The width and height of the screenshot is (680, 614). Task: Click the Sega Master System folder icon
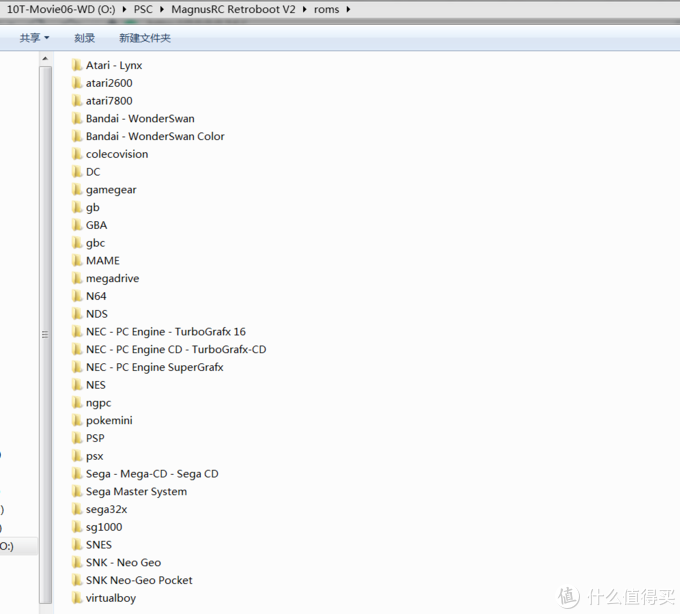(x=77, y=491)
